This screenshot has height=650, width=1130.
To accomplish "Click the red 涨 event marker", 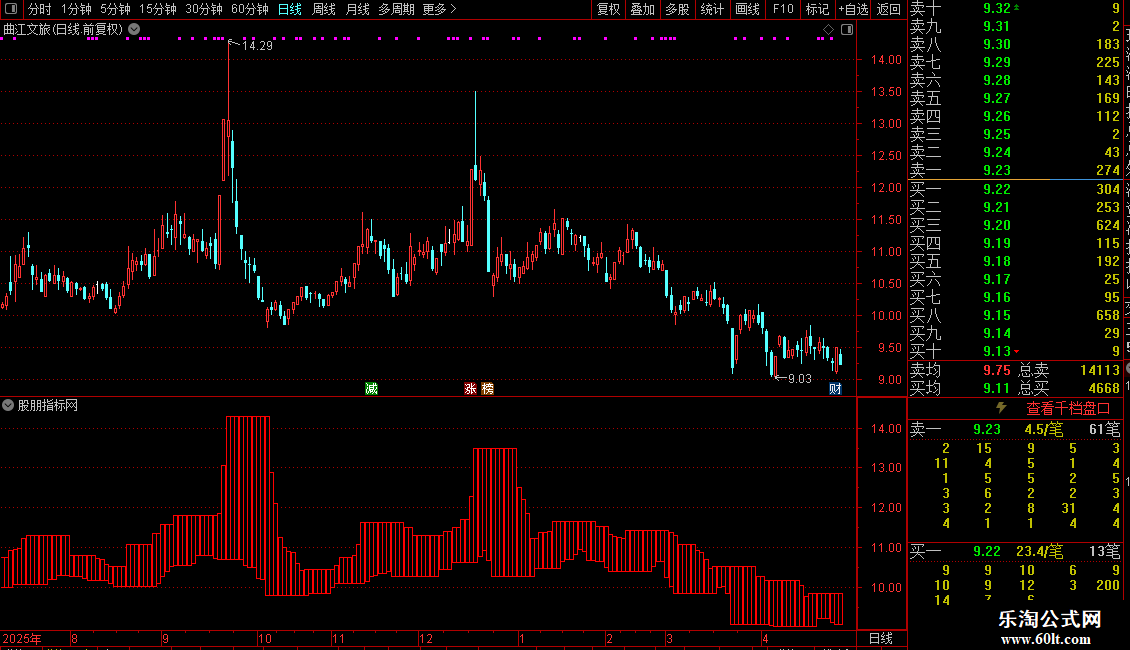I will pos(471,388).
